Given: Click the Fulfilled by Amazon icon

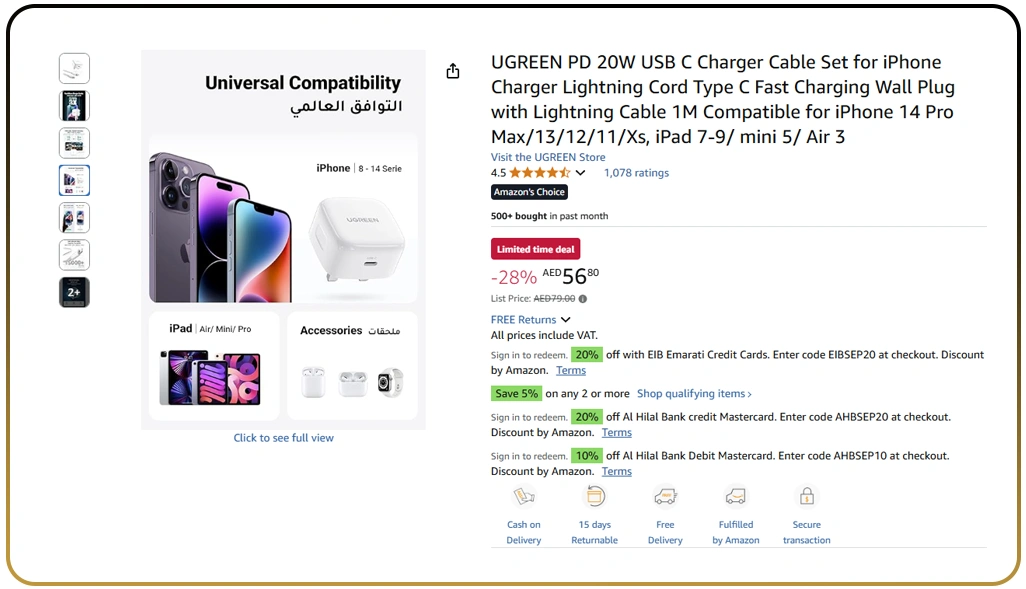Looking at the screenshot, I should (736, 495).
